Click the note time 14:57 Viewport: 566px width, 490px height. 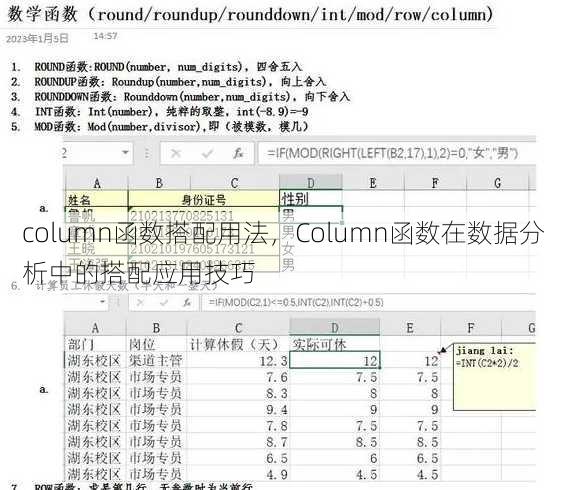pyautogui.click(x=105, y=36)
